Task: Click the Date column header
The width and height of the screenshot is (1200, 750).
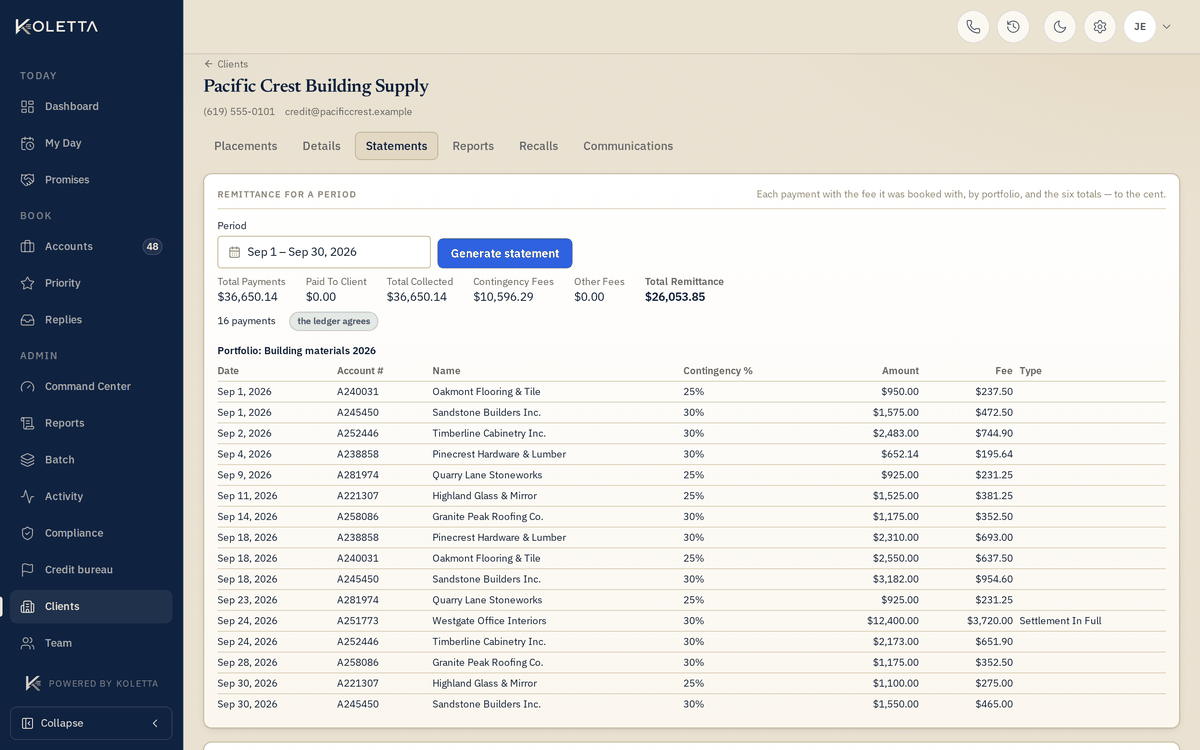Action: click(x=228, y=371)
